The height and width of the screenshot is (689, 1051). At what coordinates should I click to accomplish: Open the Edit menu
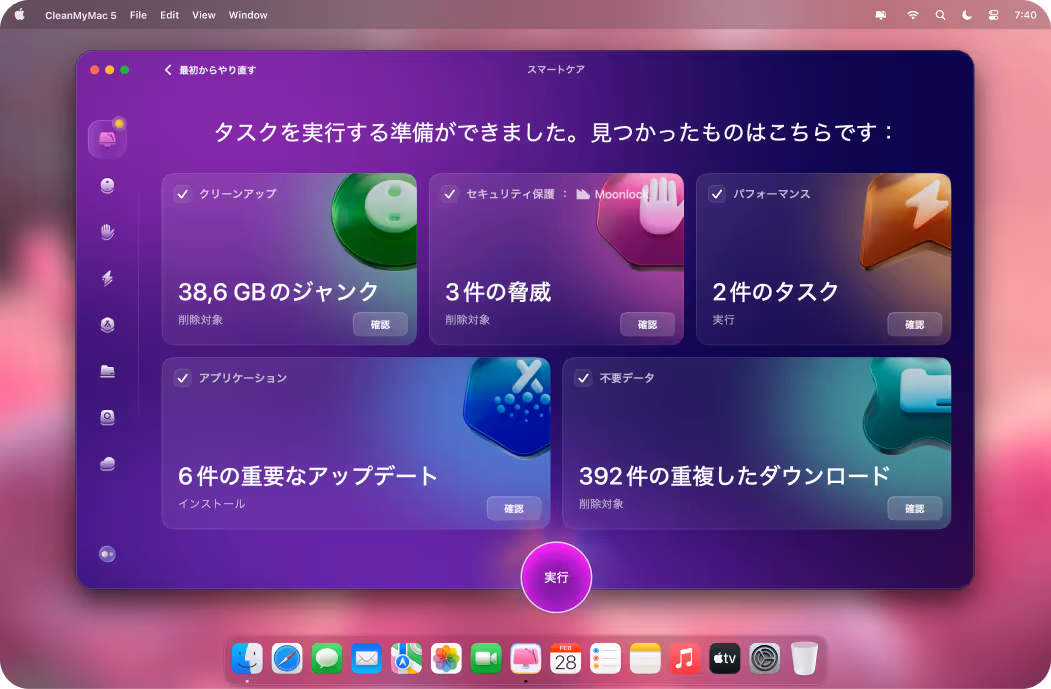170,15
